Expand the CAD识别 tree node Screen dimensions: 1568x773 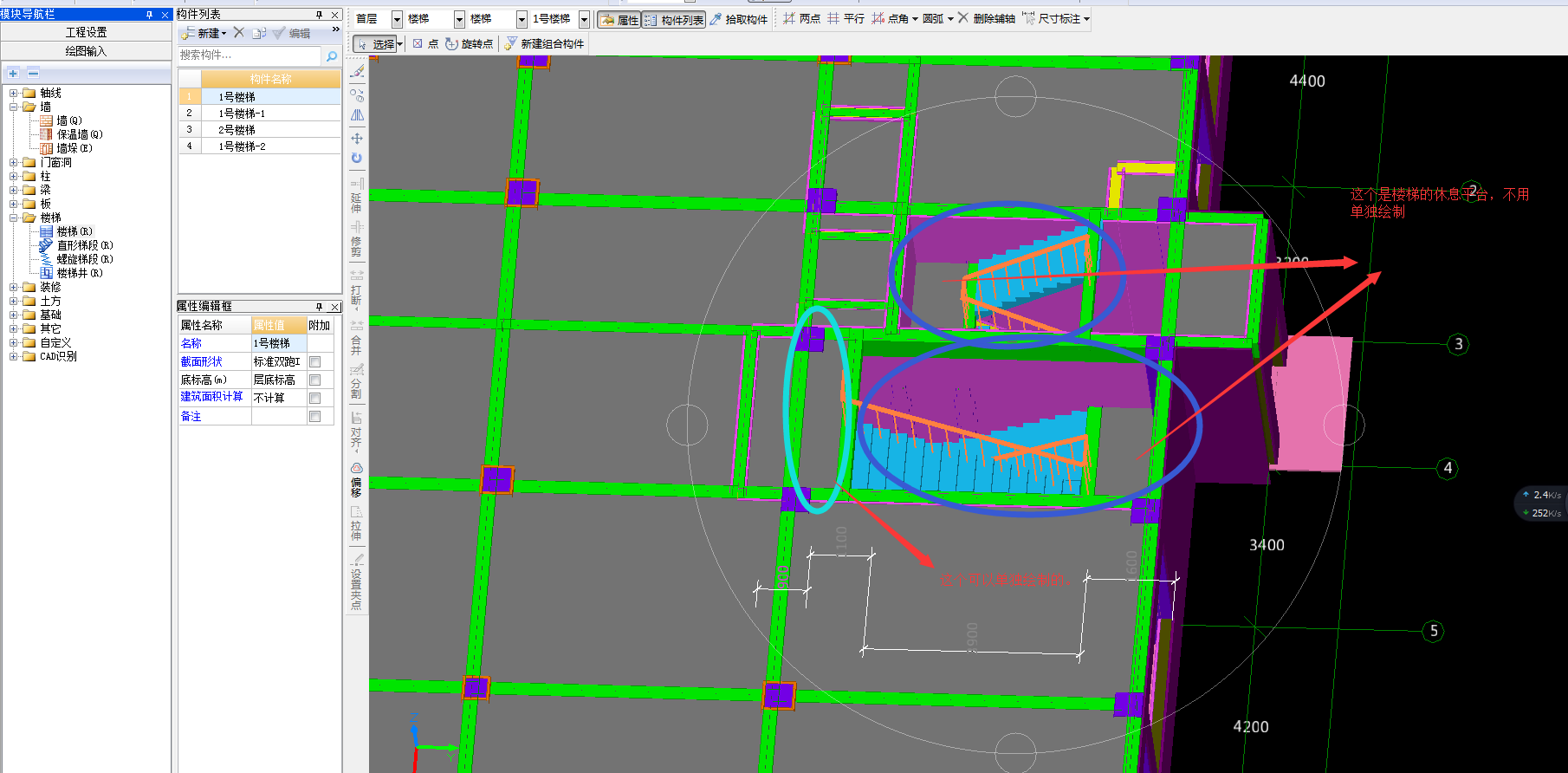point(13,356)
